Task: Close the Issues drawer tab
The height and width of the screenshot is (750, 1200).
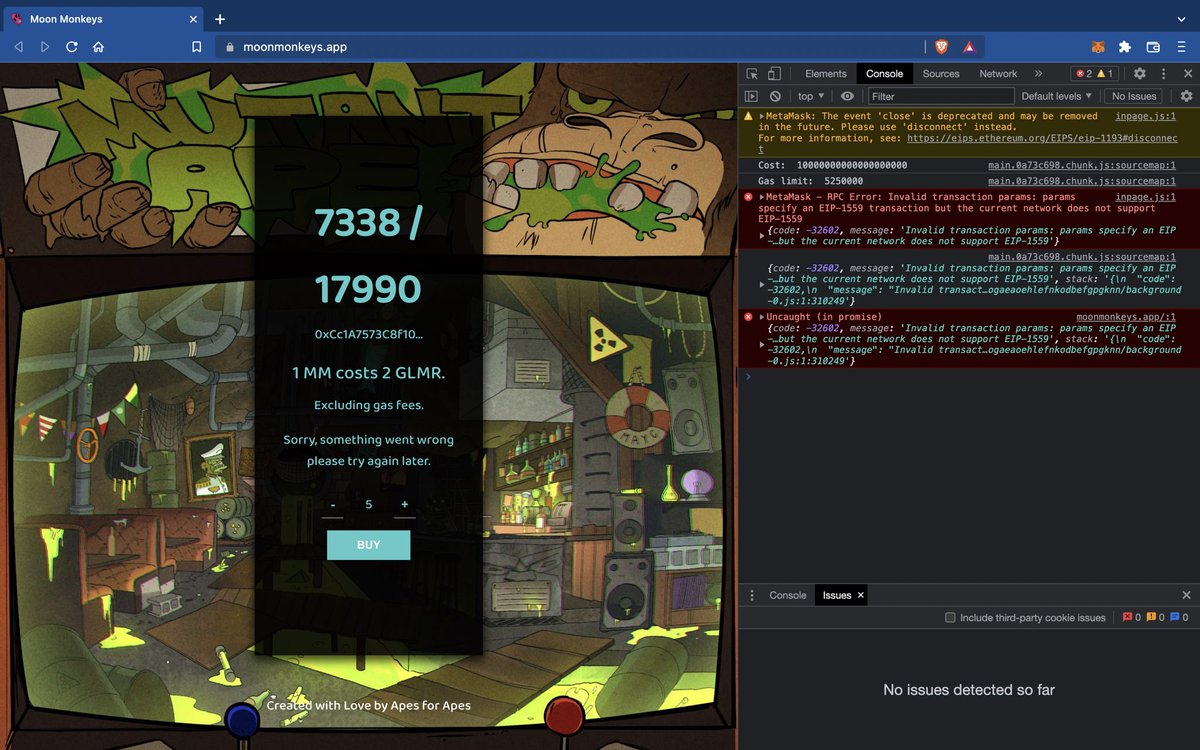Action: (x=860, y=595)
